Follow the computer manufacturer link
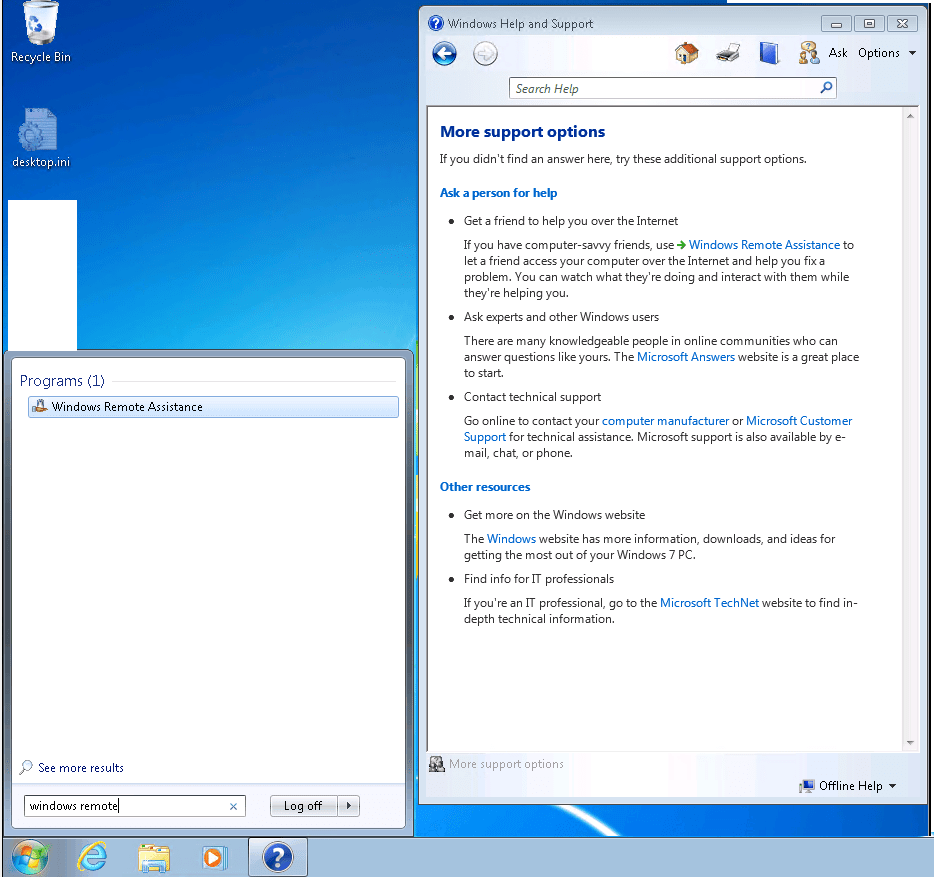 tap(665, 421)
